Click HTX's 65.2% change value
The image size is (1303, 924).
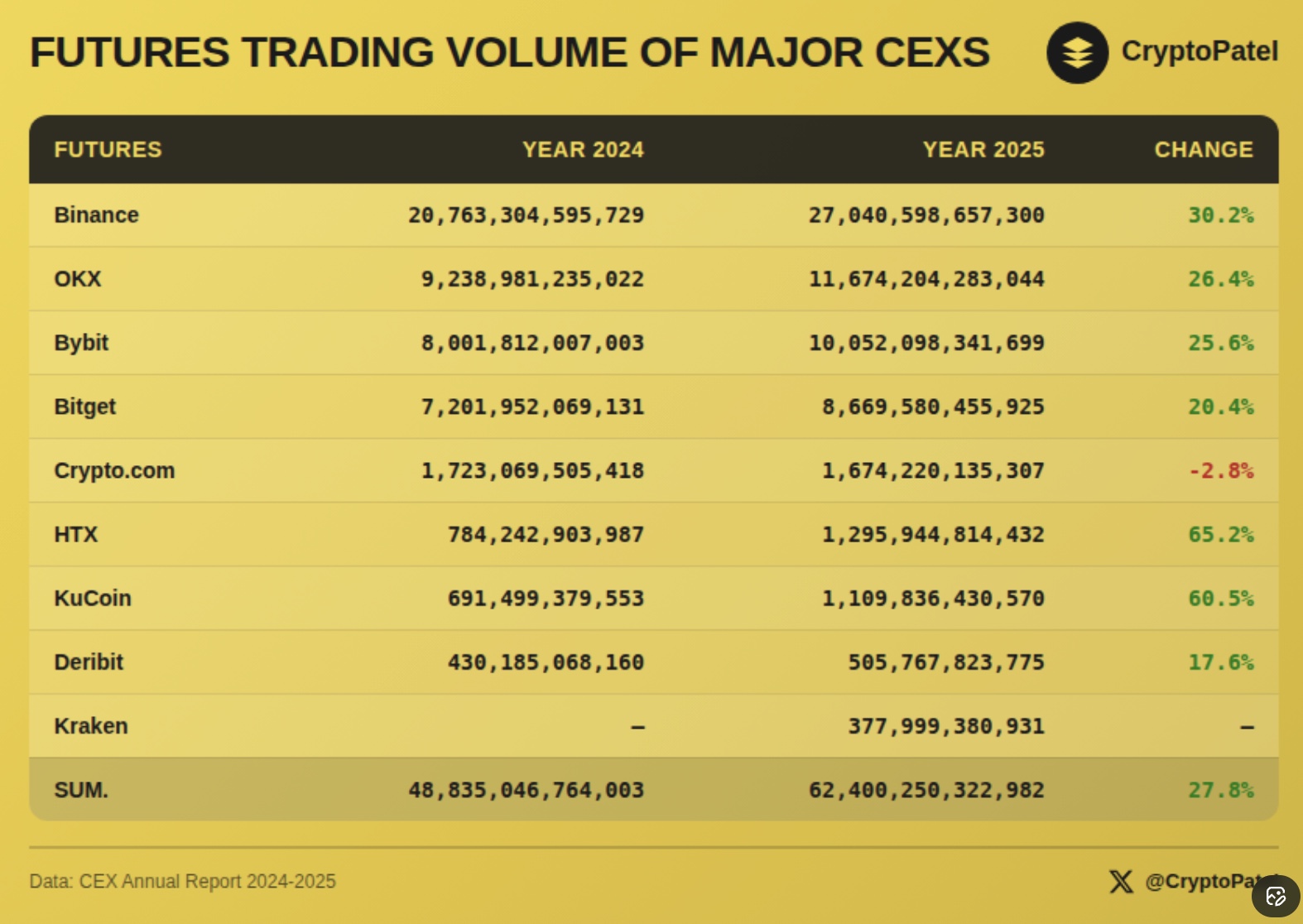1220,535
